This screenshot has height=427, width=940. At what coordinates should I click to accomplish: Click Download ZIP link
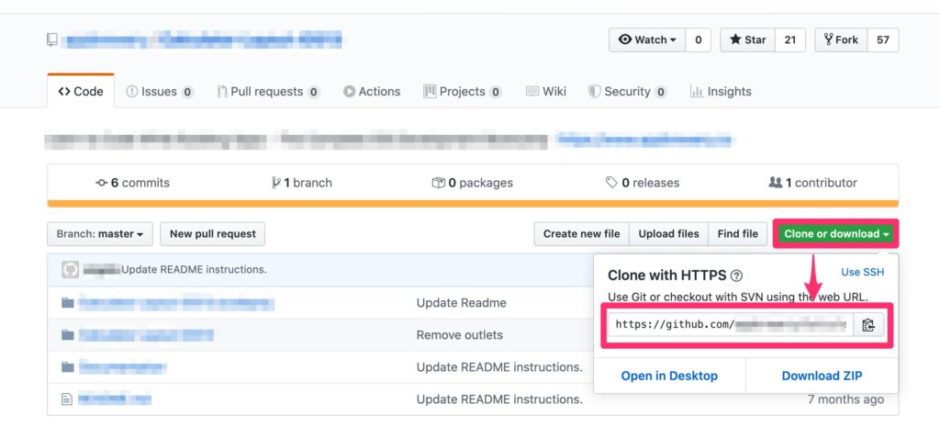(821, 376)
